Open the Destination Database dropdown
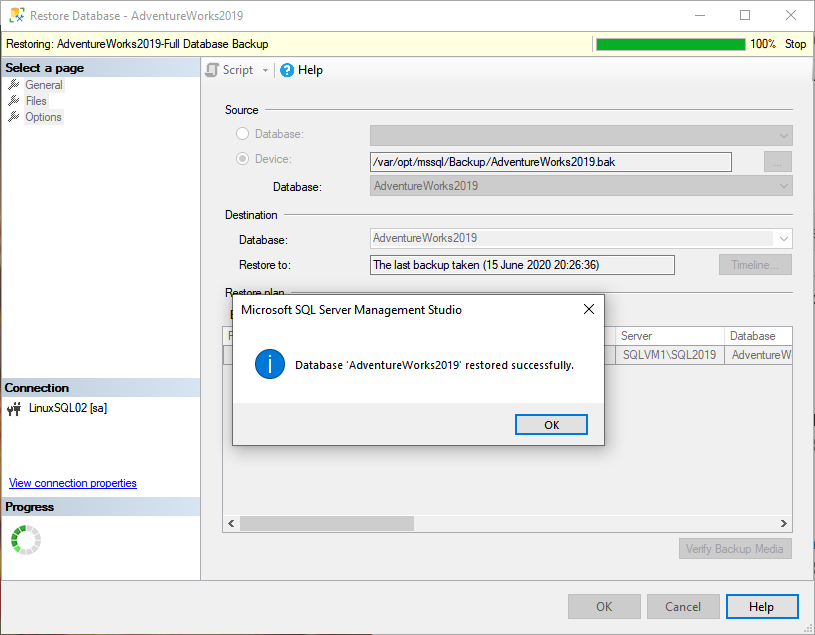This screenshot has height=635, width=815. pos(581,239)
